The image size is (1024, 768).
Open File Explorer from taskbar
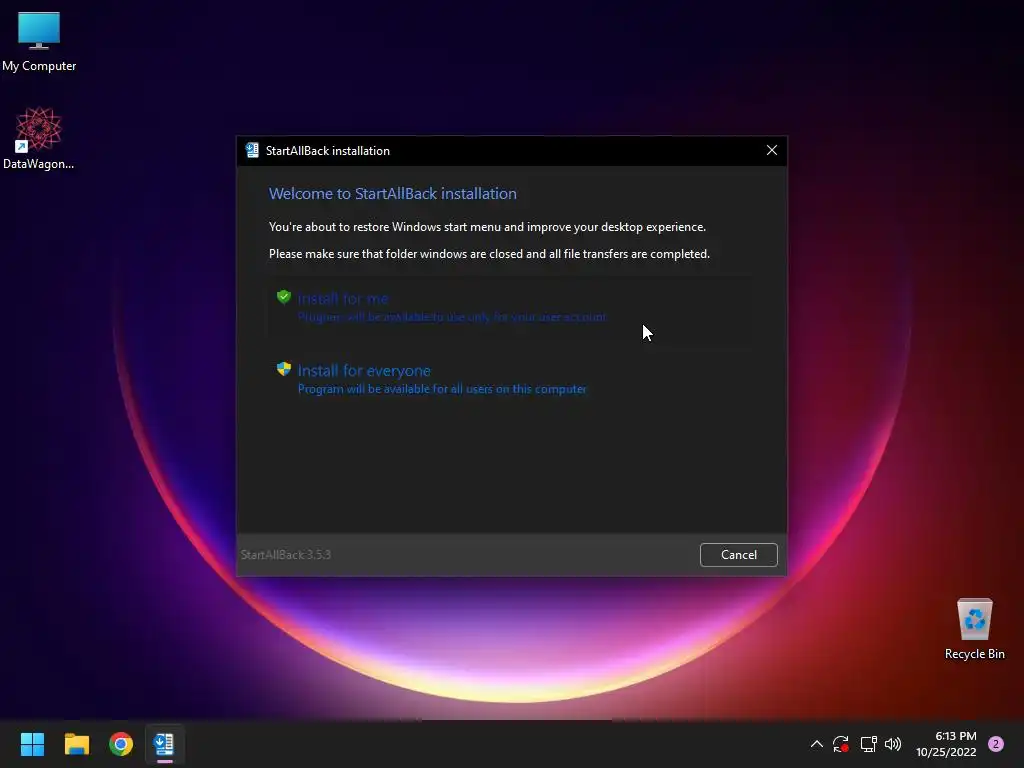[x=76, y=744]
